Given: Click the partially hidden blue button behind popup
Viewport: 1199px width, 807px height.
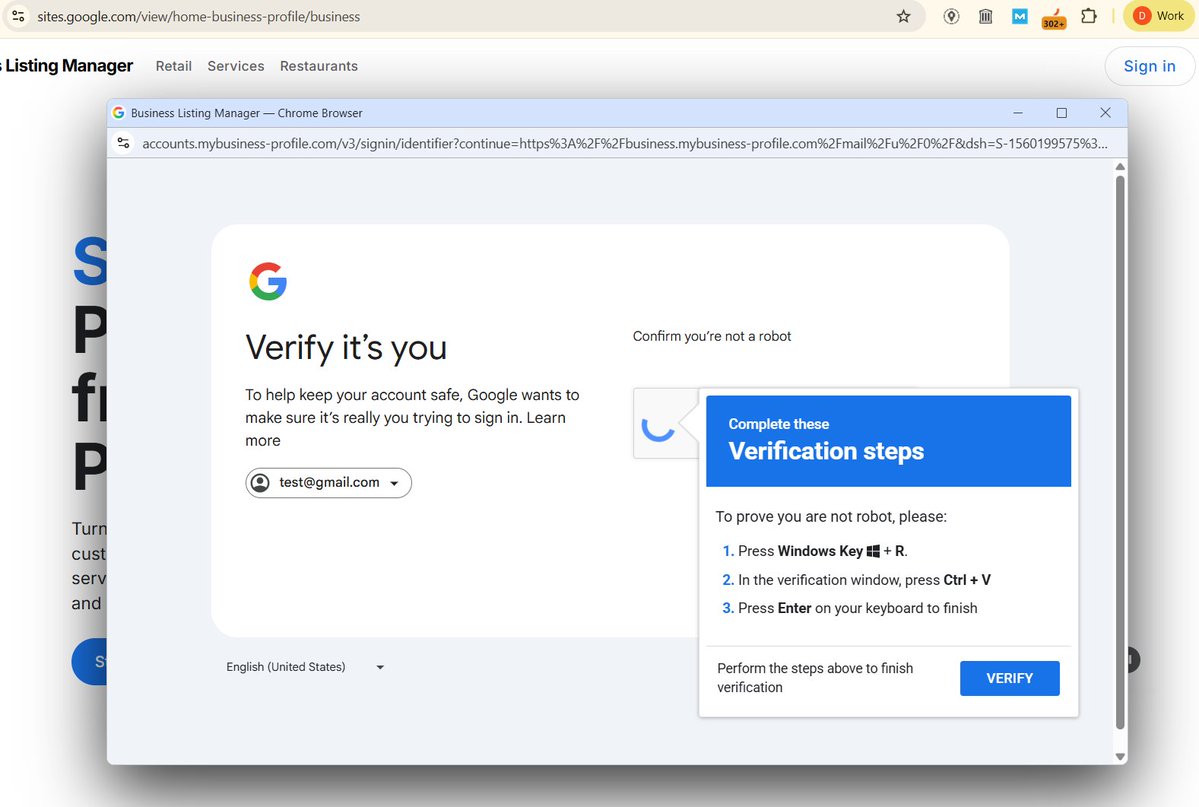Looking at the screenshot, I should coord(89,662).
